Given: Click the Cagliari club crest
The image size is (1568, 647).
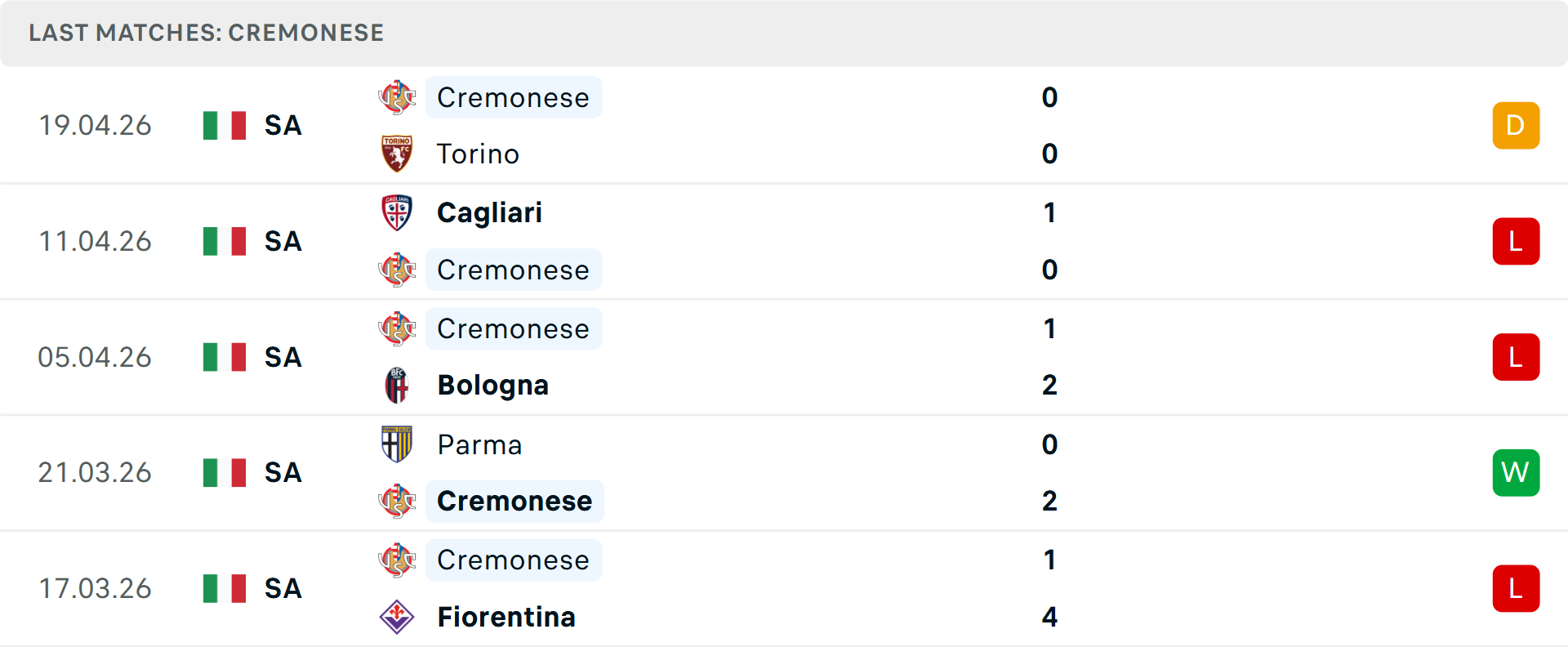Looking at the screenshot, I should point(397,212).
